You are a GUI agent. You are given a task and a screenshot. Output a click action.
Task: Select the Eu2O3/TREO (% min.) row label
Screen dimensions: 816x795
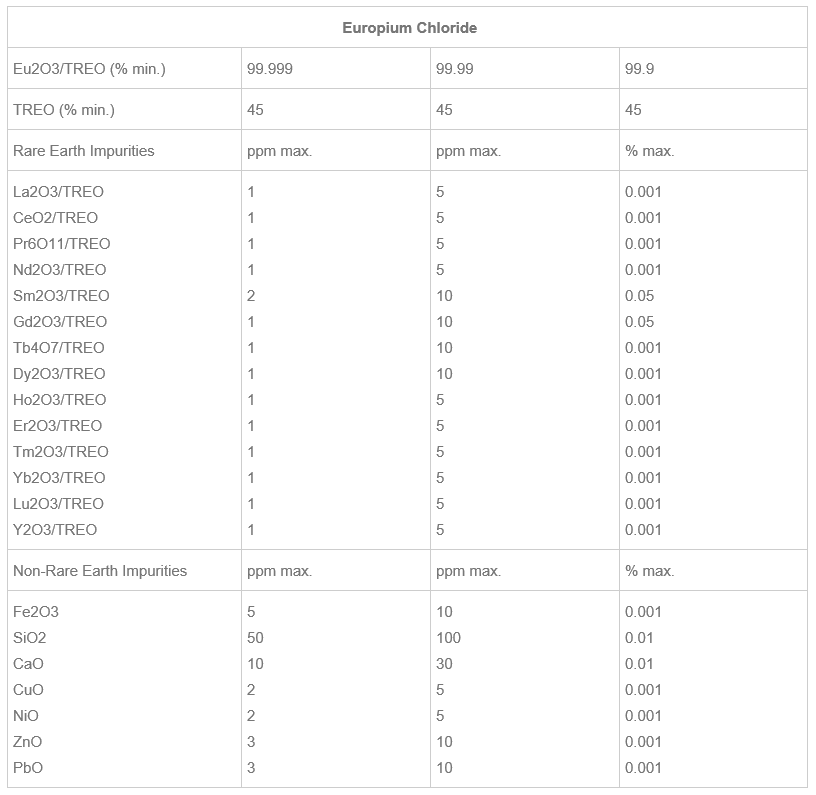[89, 69]
